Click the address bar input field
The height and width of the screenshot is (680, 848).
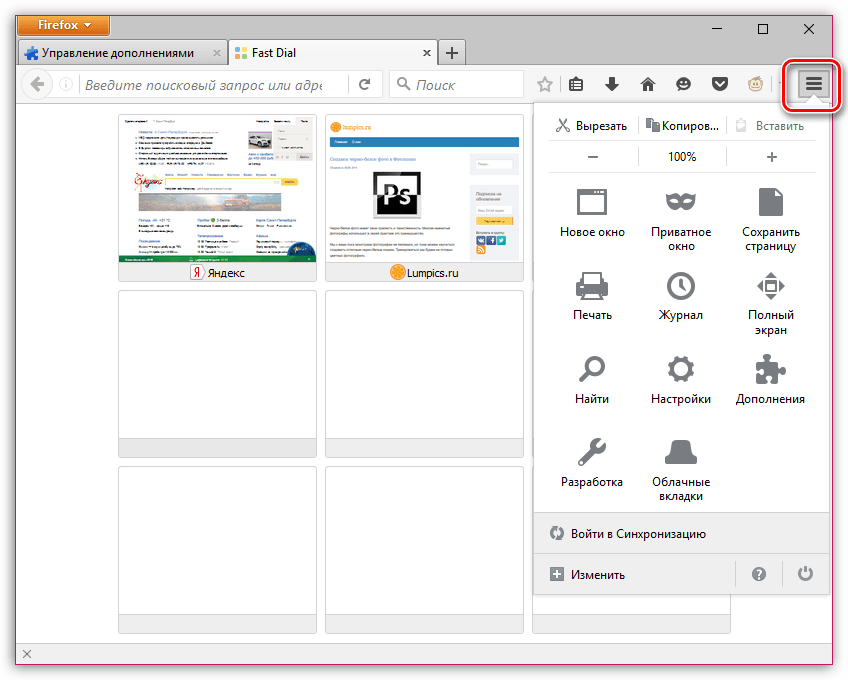tap(215, 85)
